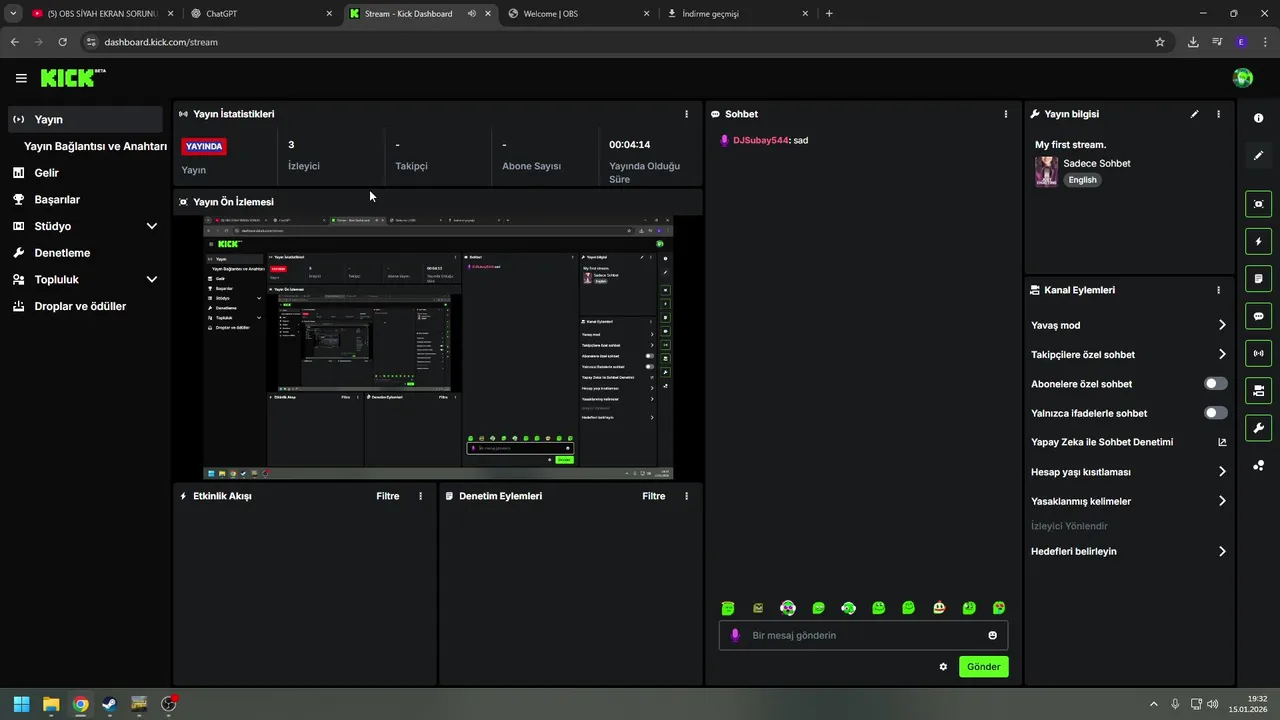This screenshot has width=1280, height=720.
Task: Expand the Topluluk sidebar section
Action: [151, 280]
